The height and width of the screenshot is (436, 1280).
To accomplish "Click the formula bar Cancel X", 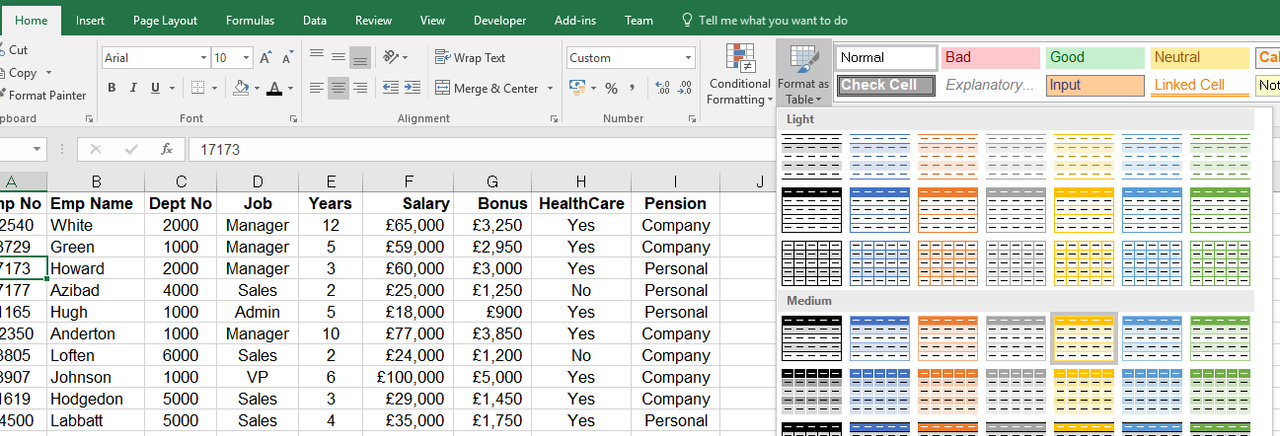I will coord(96,150).
